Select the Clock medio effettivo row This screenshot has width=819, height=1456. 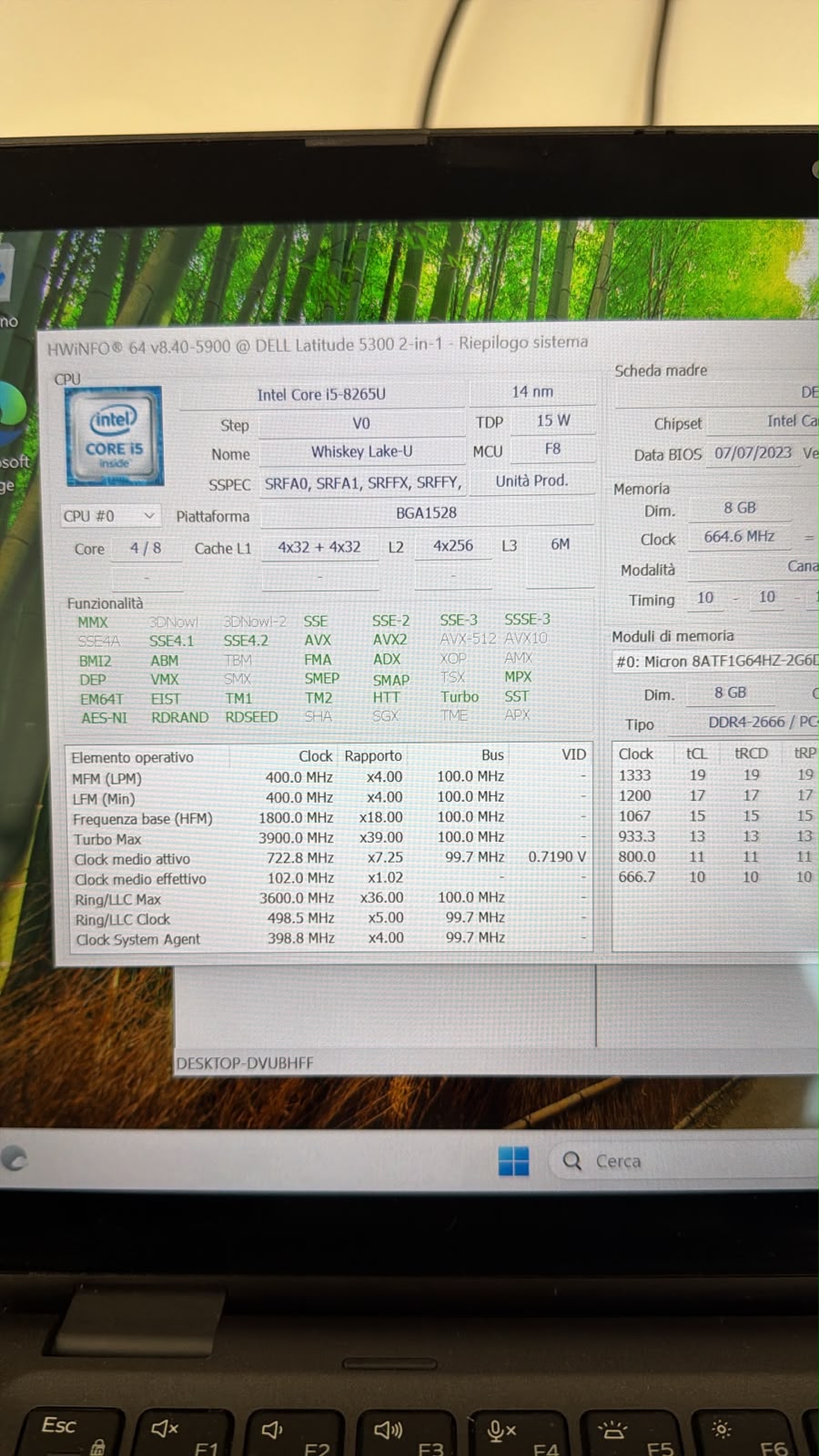[x=329, y=877]
